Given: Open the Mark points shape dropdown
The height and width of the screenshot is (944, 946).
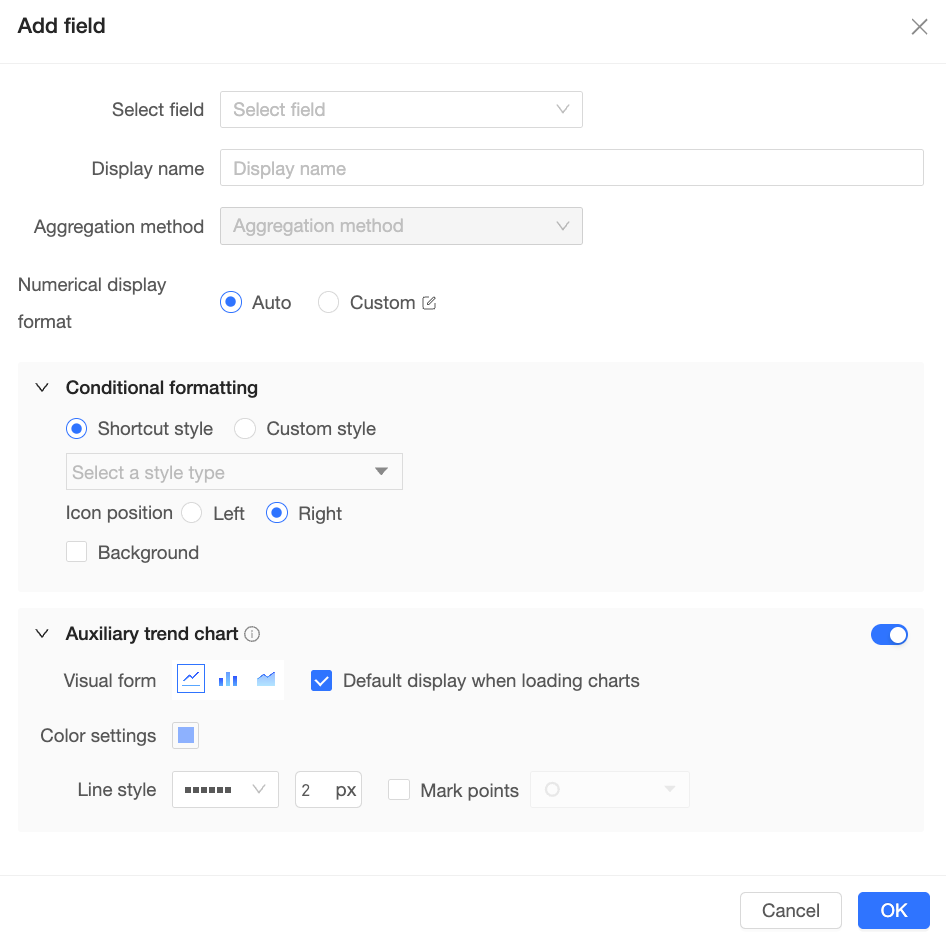Looking at the screenshot, I should (x=610, y=790).
